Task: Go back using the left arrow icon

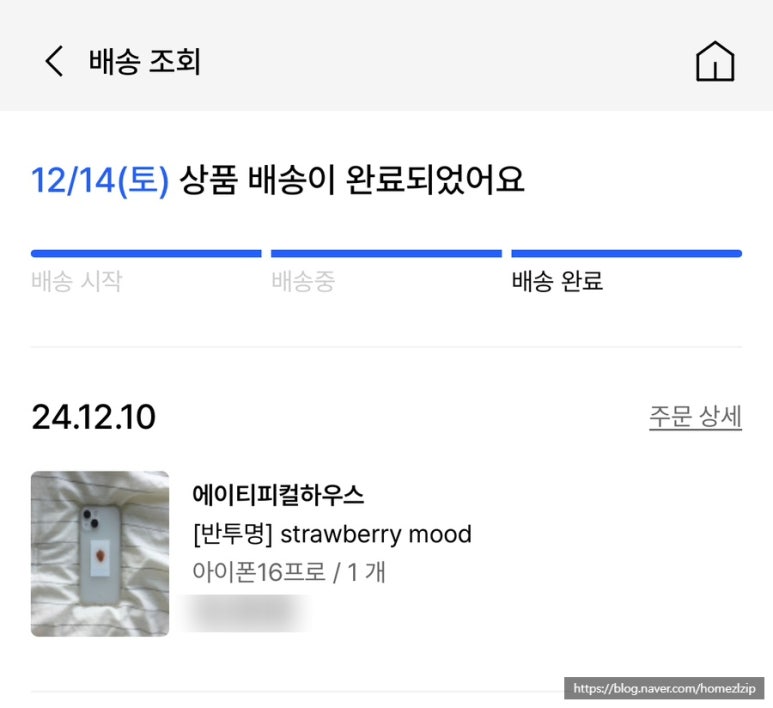Action: tap(54, 61)
